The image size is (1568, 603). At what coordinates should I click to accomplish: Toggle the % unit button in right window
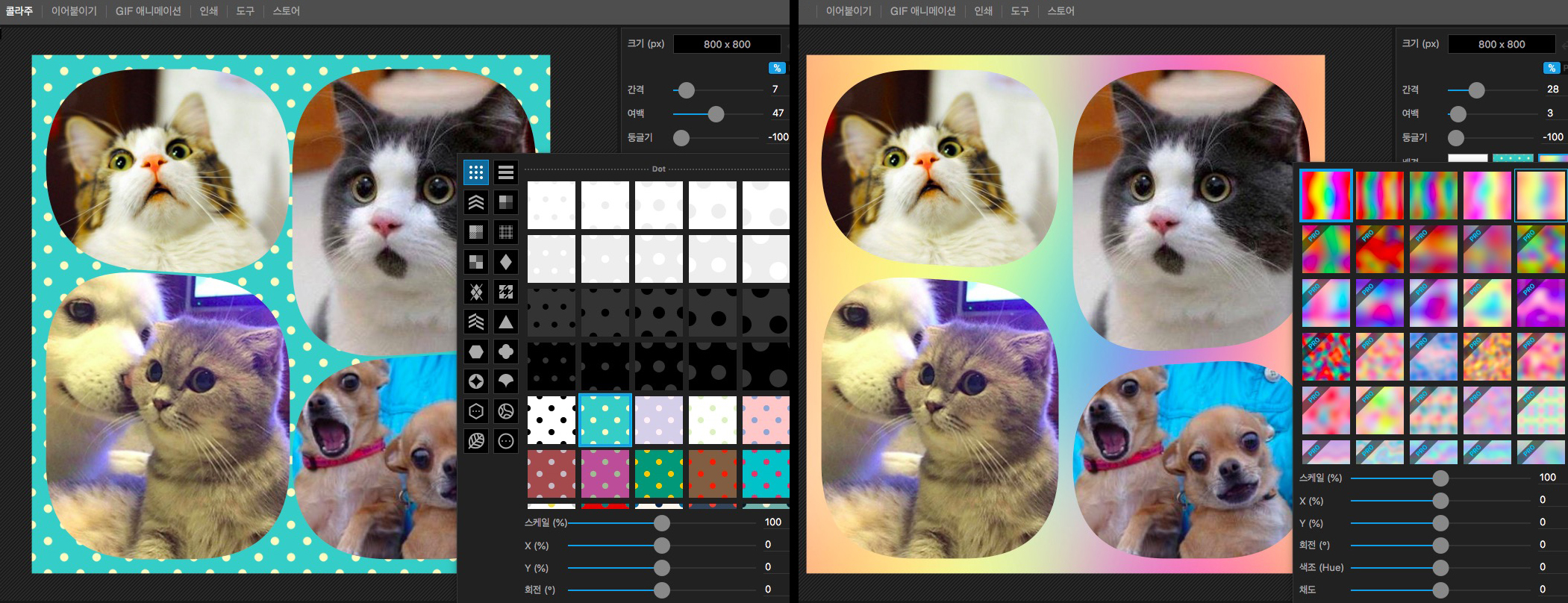(1552, 68)
